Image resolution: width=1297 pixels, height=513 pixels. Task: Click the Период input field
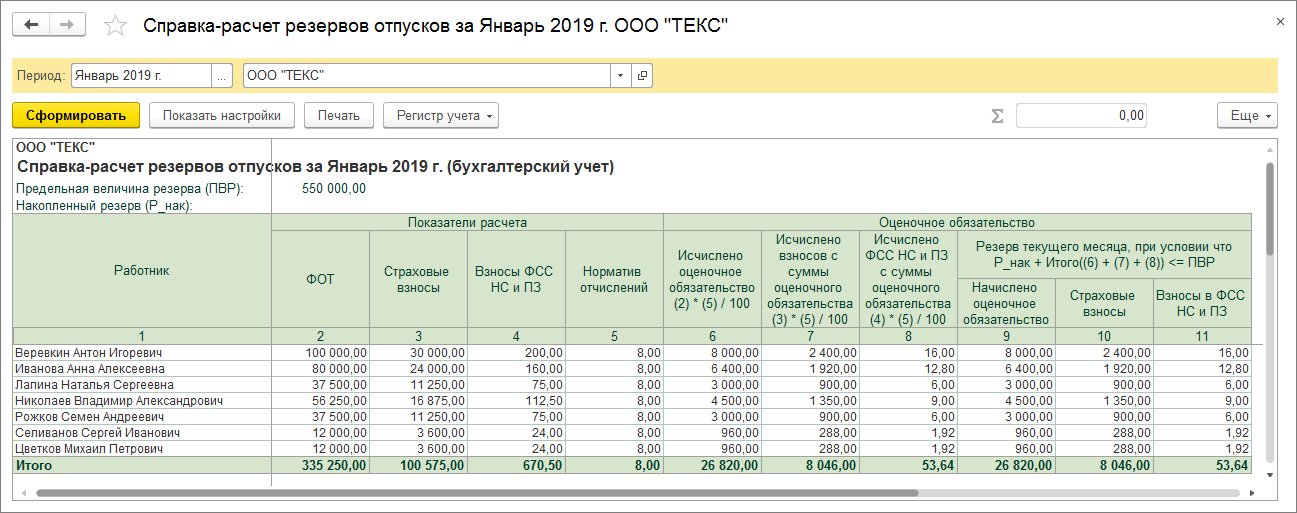tap(141, 76)
